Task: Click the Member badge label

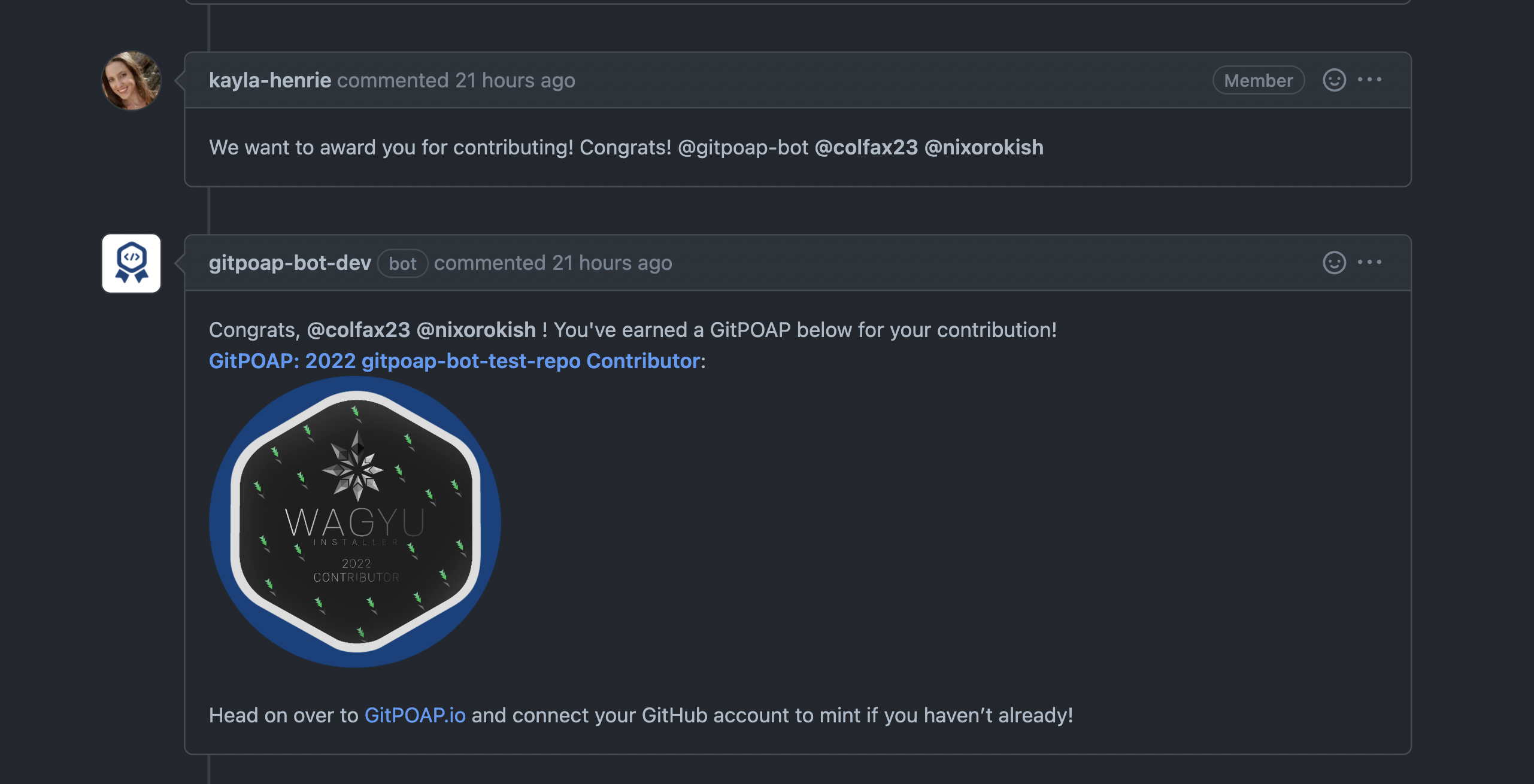Action: click(1259, 80)
